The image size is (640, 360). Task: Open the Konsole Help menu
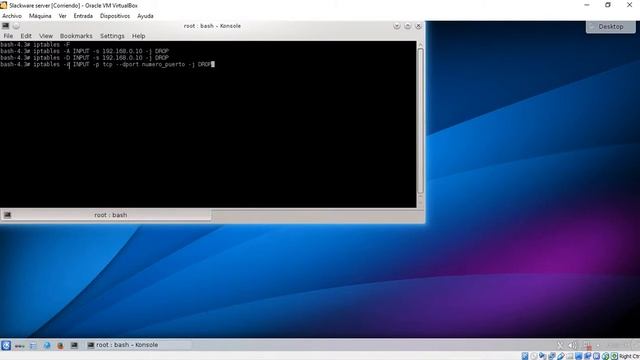click(138, 36)
